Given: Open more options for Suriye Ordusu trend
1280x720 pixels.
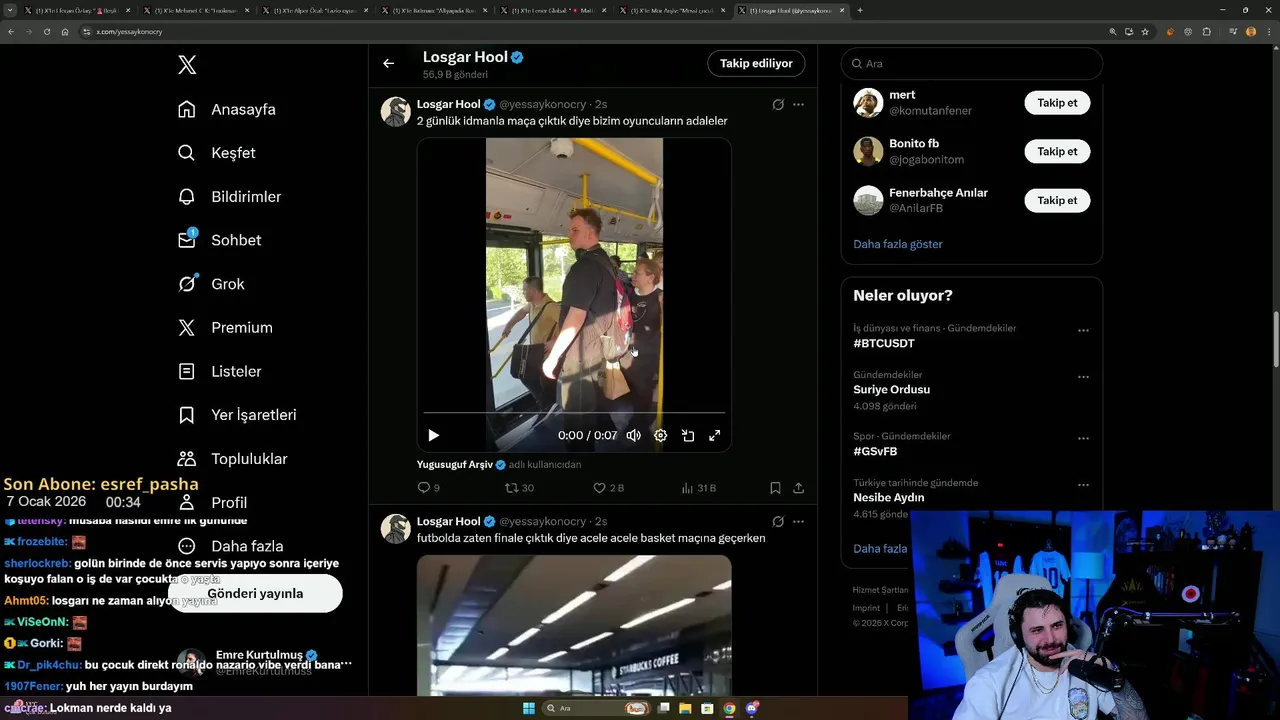Looking at the screenshot, I should (1083, 377).
